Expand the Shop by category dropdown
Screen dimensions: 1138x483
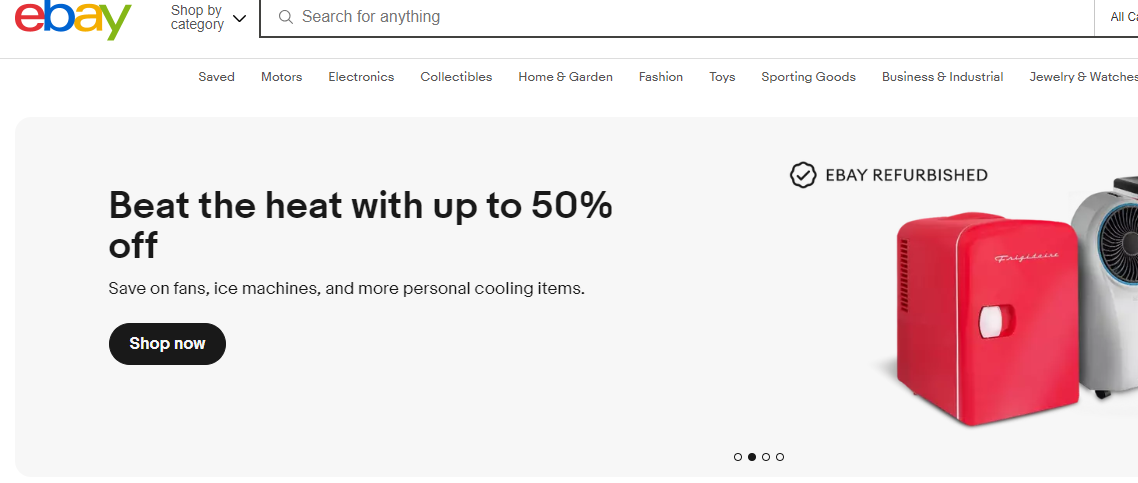208,17
